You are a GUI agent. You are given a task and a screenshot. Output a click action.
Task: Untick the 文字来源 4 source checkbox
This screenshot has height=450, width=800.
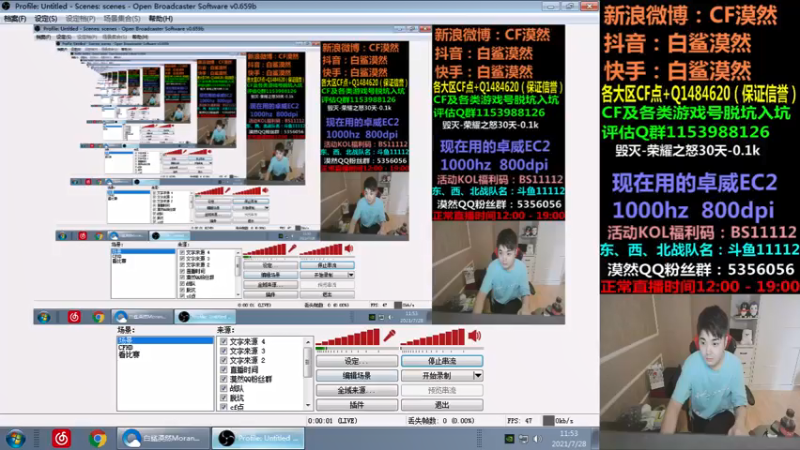click(x=223, y=342)
